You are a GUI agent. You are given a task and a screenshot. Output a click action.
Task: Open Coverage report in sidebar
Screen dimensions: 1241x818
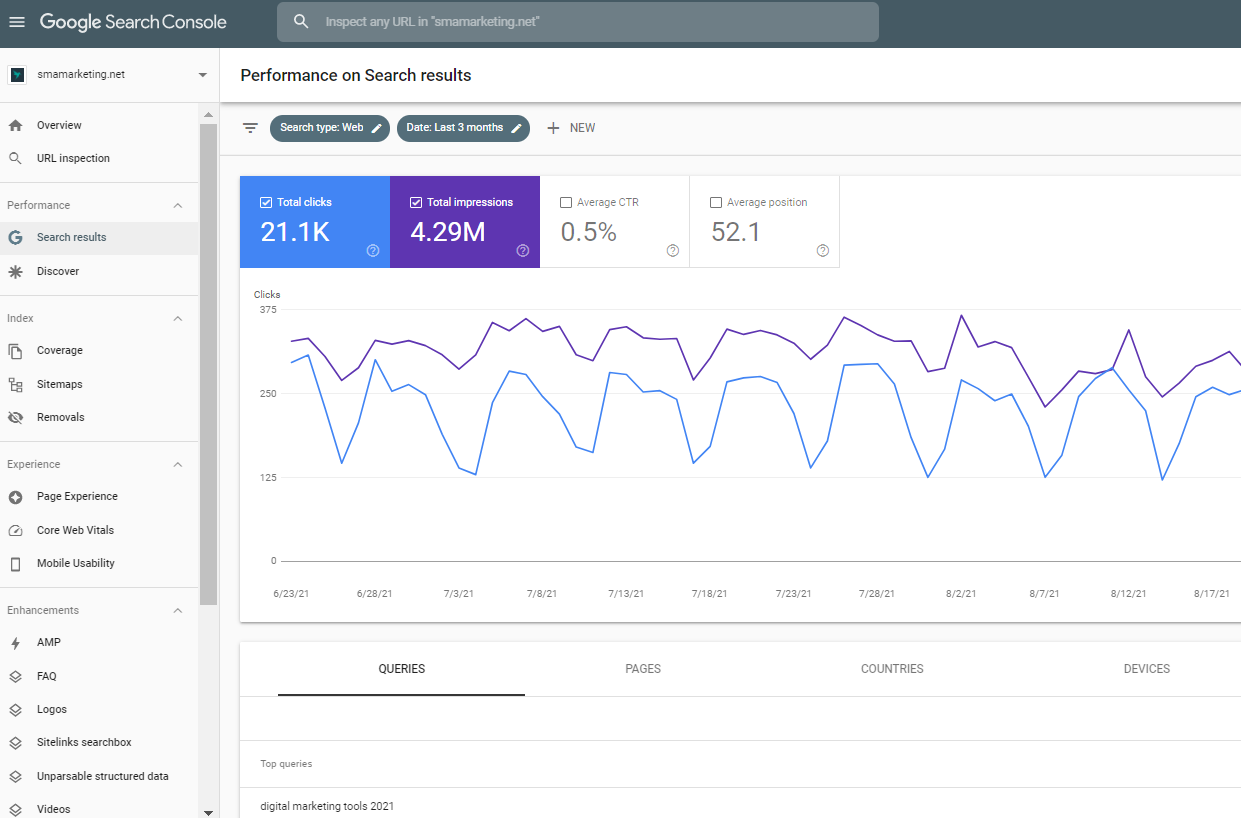click(99, 351)
